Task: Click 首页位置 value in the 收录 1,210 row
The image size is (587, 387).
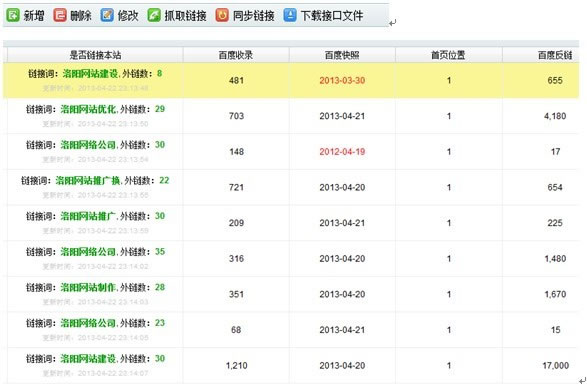Action: 449,366
